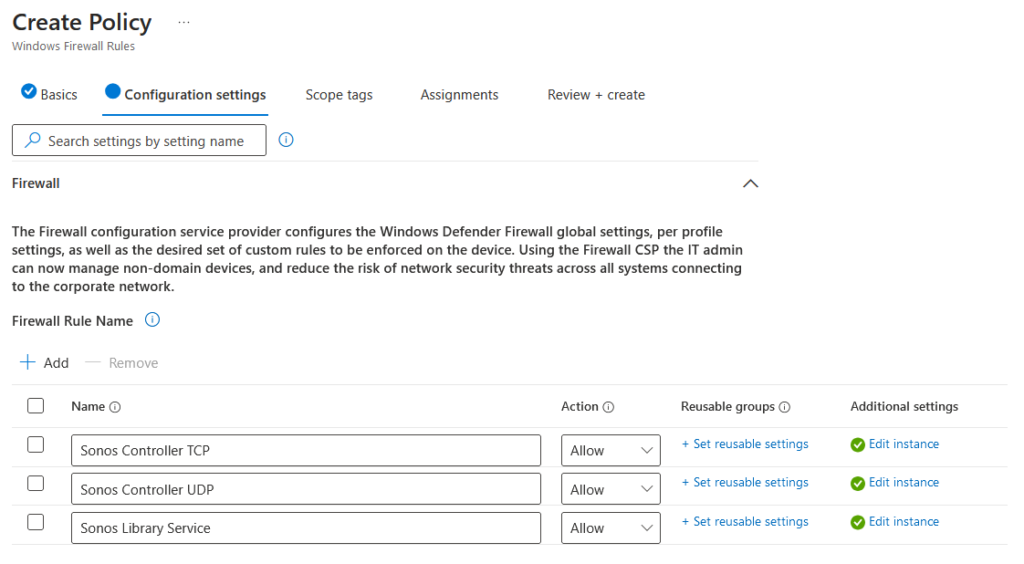Click the green check on Sonos Library Service row
Viewport: 1024px width, 564px height.
857,522
